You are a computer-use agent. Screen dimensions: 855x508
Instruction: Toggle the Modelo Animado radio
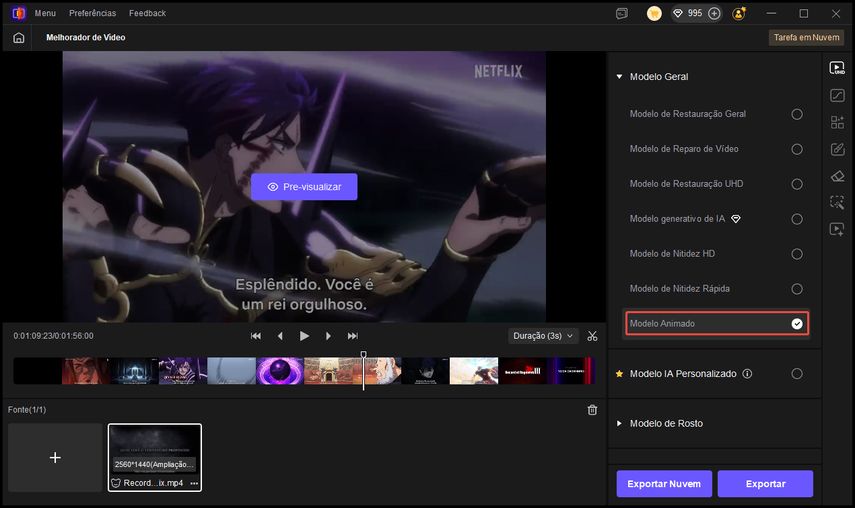coord(797,324)
